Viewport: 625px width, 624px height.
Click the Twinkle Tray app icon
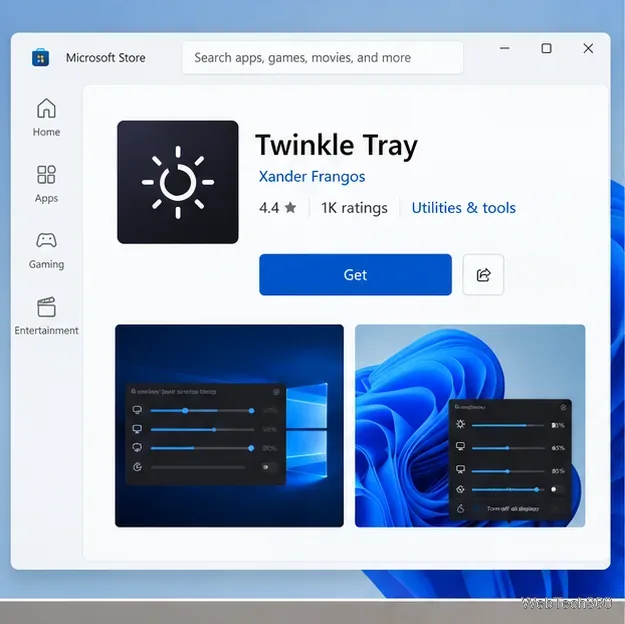click(178, 182)
